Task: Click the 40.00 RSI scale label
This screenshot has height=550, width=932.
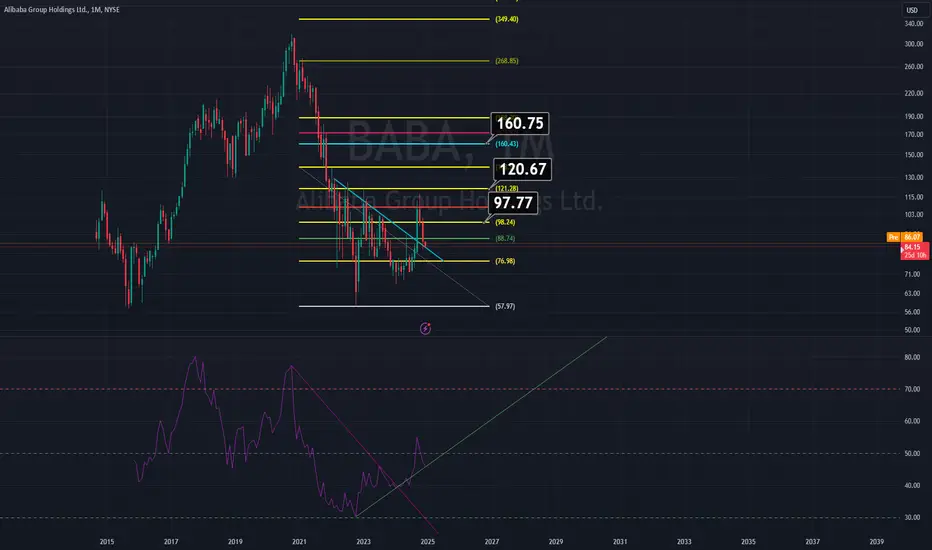Action: coord(912,485)
